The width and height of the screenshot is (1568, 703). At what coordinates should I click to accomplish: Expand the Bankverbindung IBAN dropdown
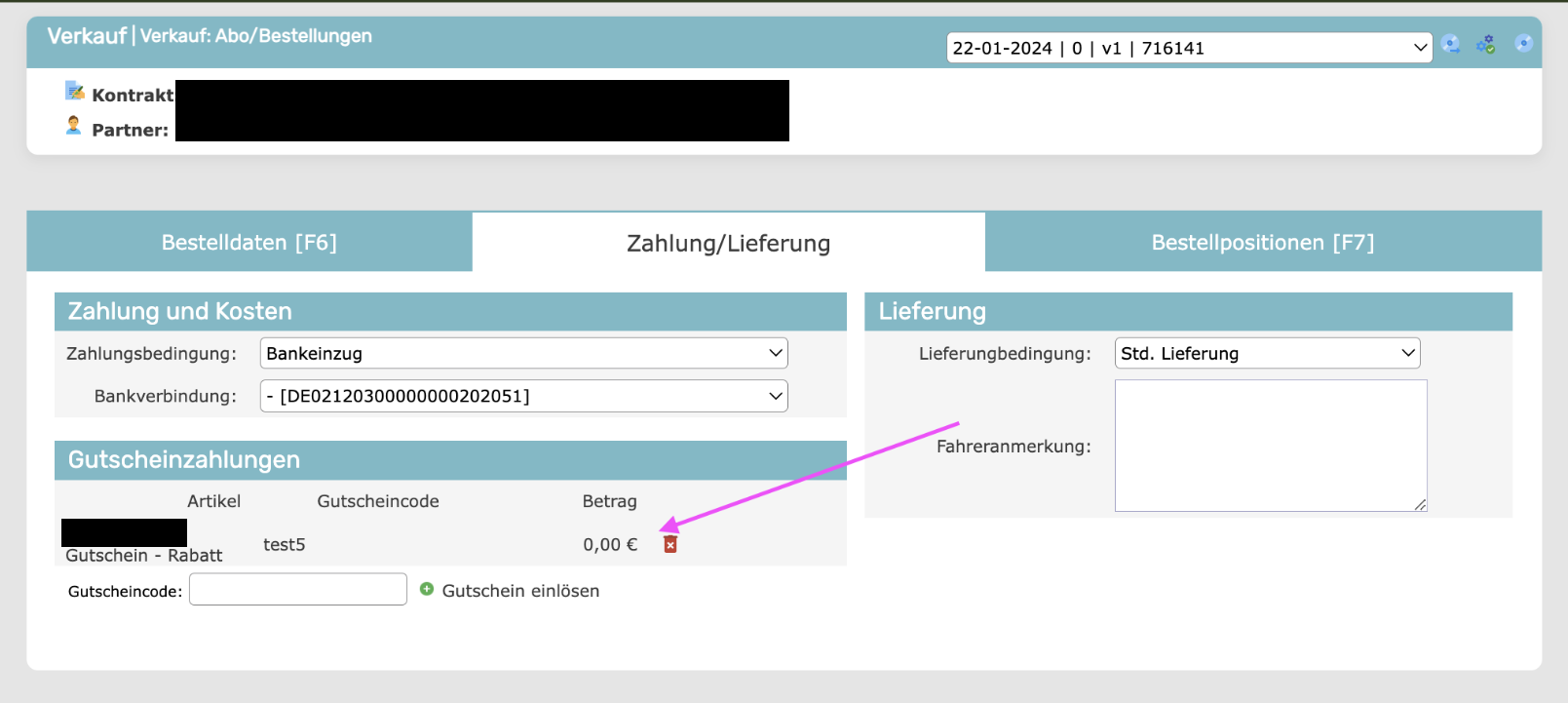click(523, 396)
